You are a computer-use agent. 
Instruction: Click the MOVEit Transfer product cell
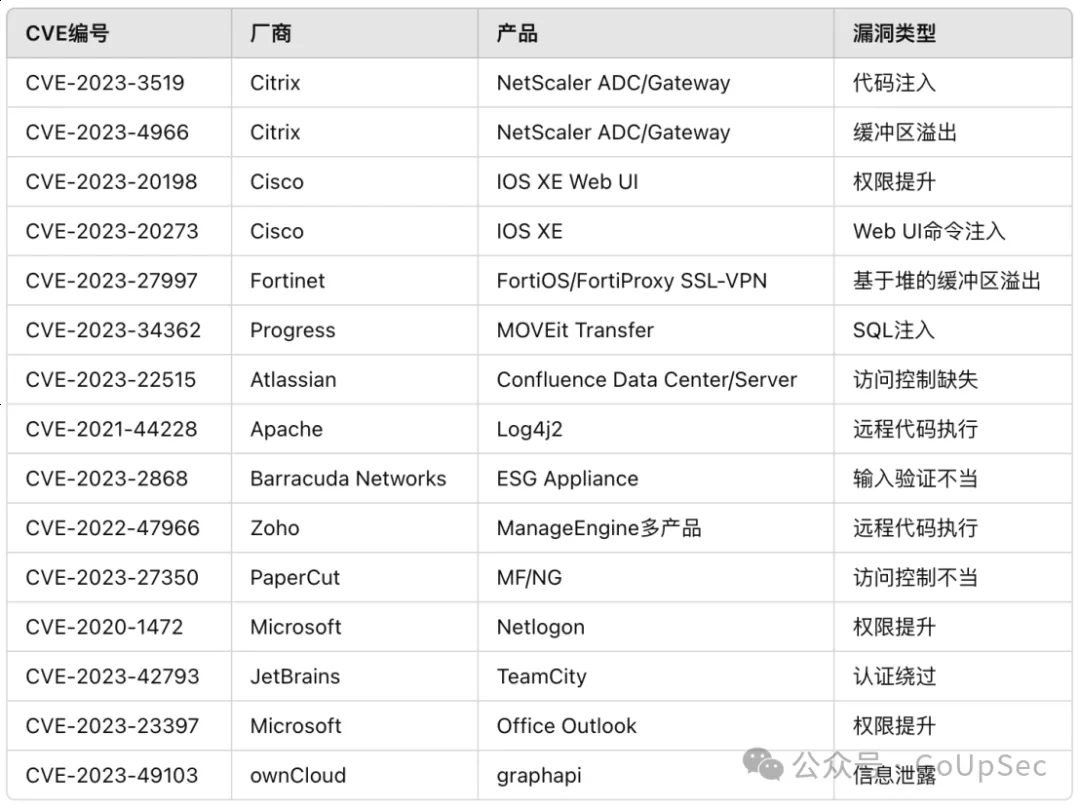coord(575,330)
